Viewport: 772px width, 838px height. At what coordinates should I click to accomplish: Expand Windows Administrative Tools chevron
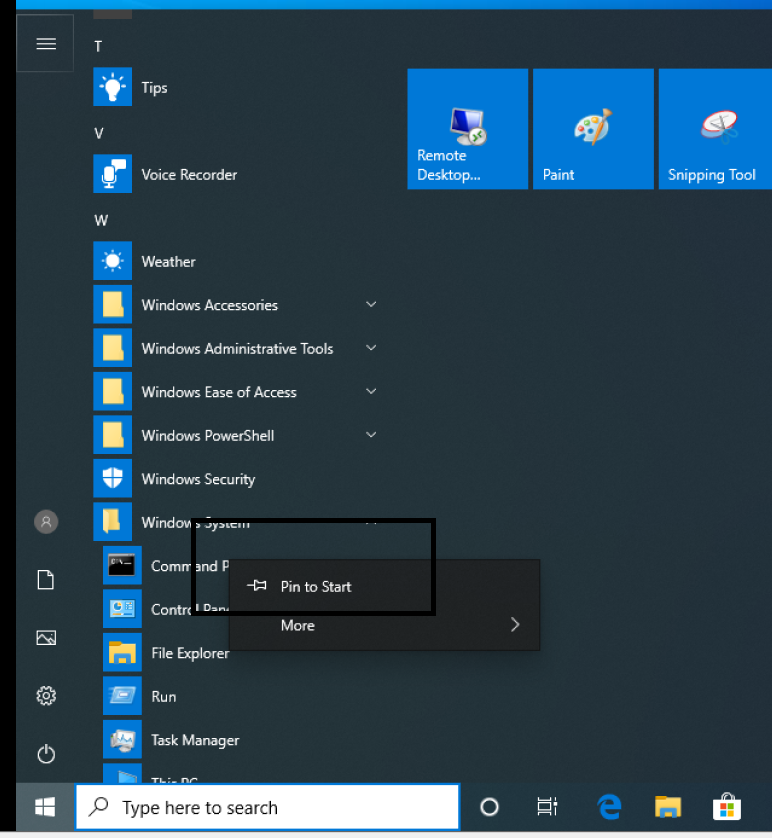tap(371, 348)
